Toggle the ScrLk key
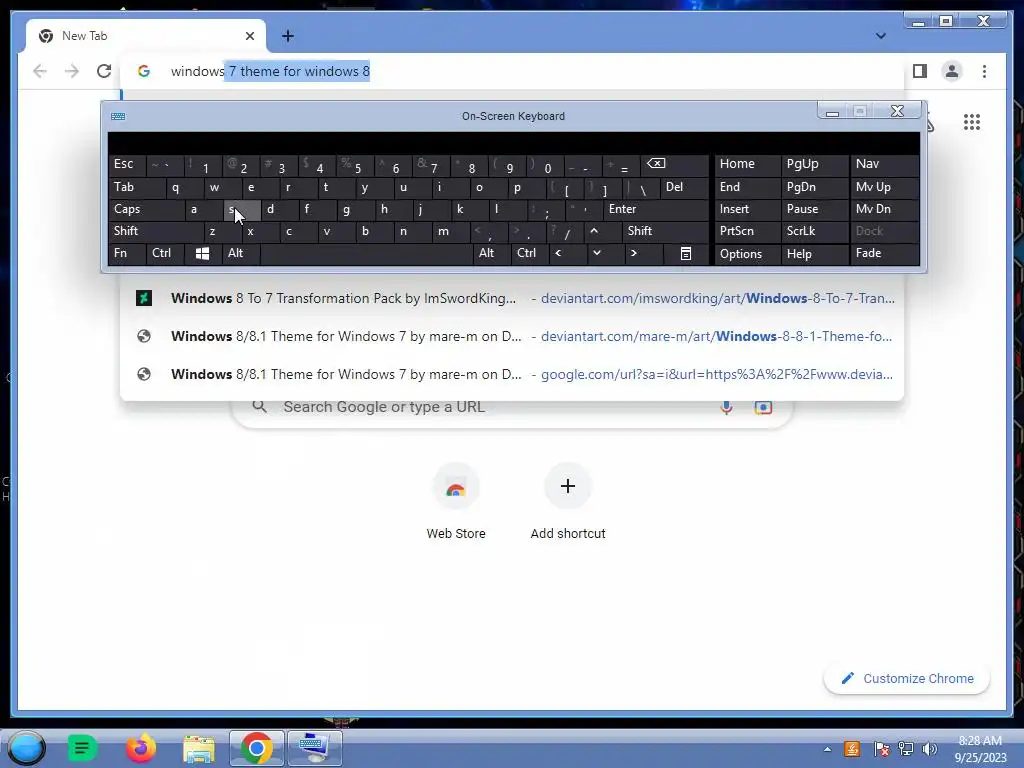 (x=814, y=231)
